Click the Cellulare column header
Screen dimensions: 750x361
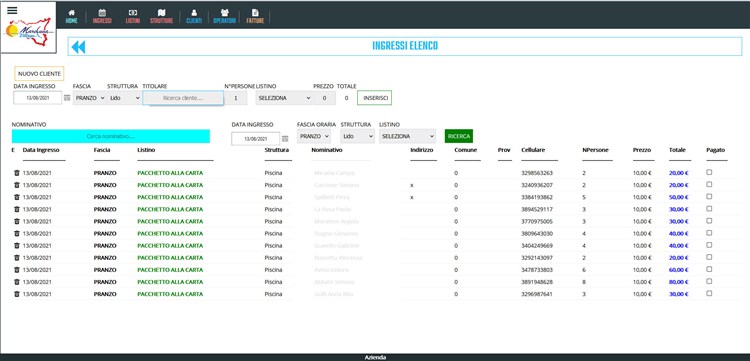click(533, 150)
